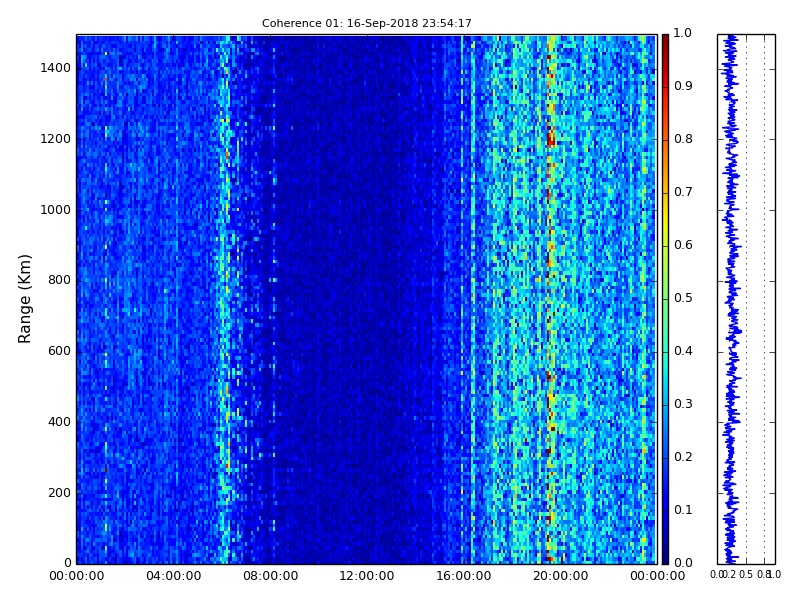The image size is (800, 600).
Task: Click the 0.7 colorbar label
Action: pos(683,192)
